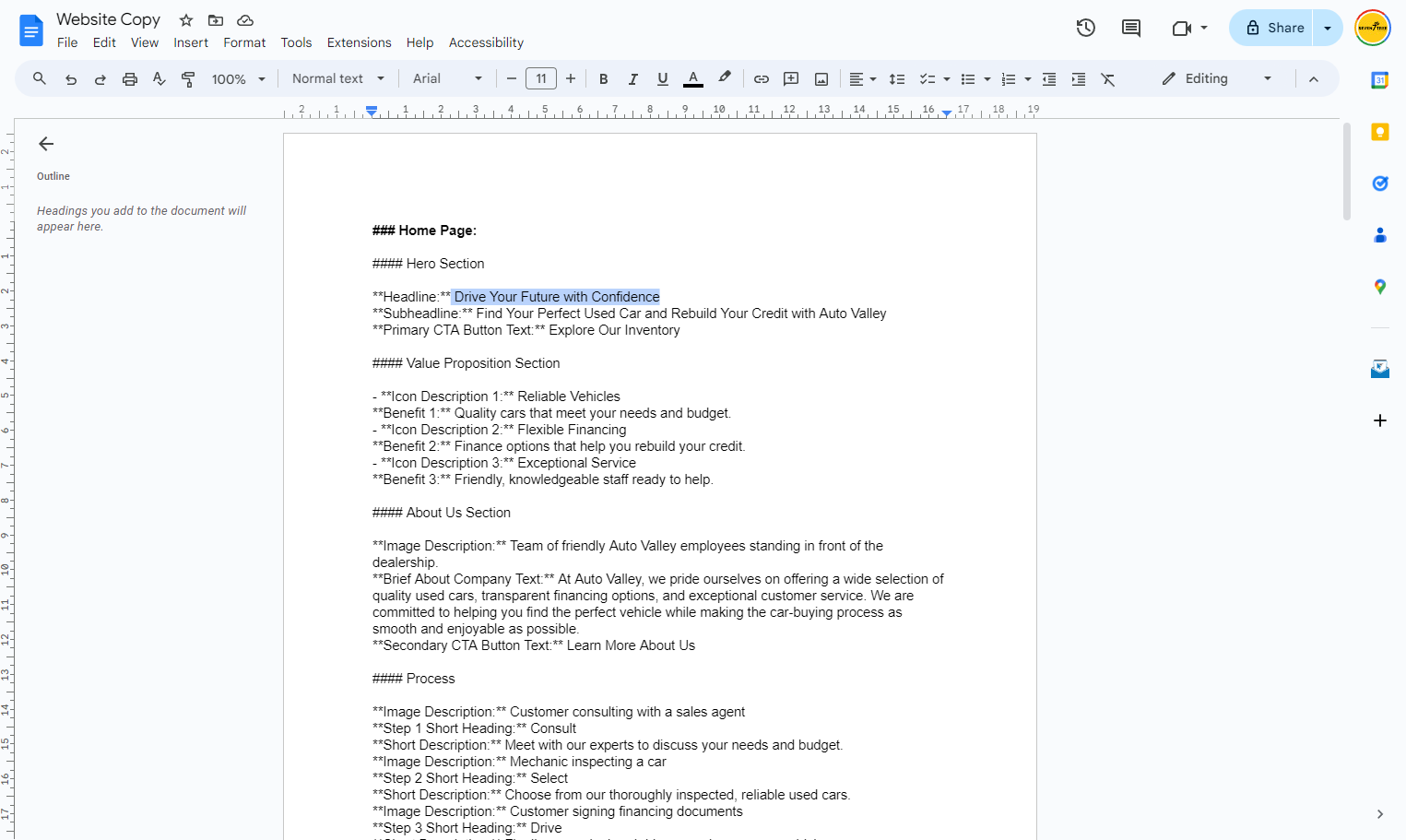The width and height of the screenshot is (1406, 840).
Task: Open the Editing mode dropdown
Action: 1217,79
